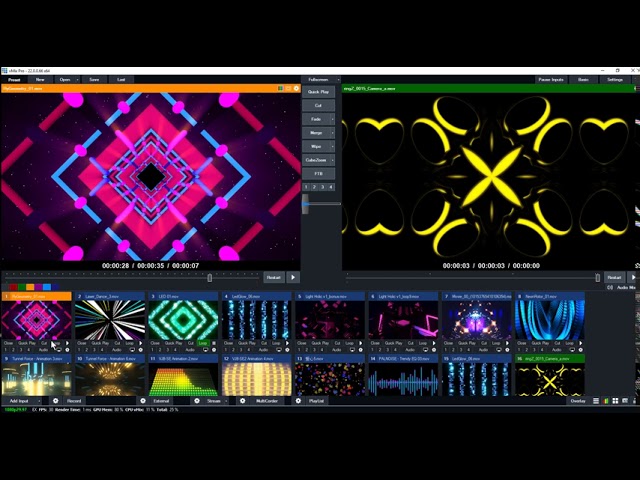Open the Open preset dropdown arrow
This screenshot has height=480, width=640.
(x=79, y=79)
